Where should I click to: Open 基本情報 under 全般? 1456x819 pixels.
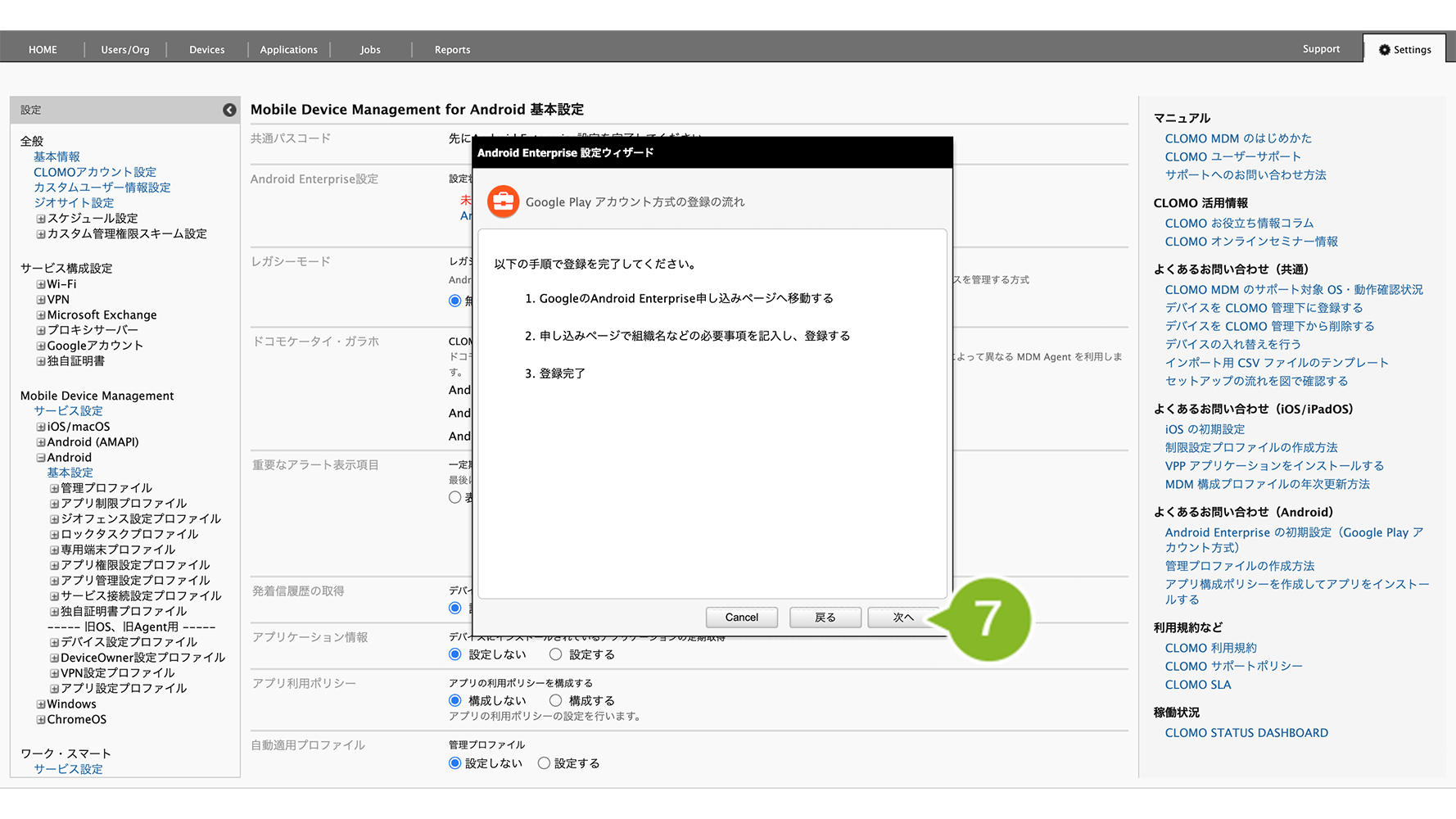[x=57, y=157]
